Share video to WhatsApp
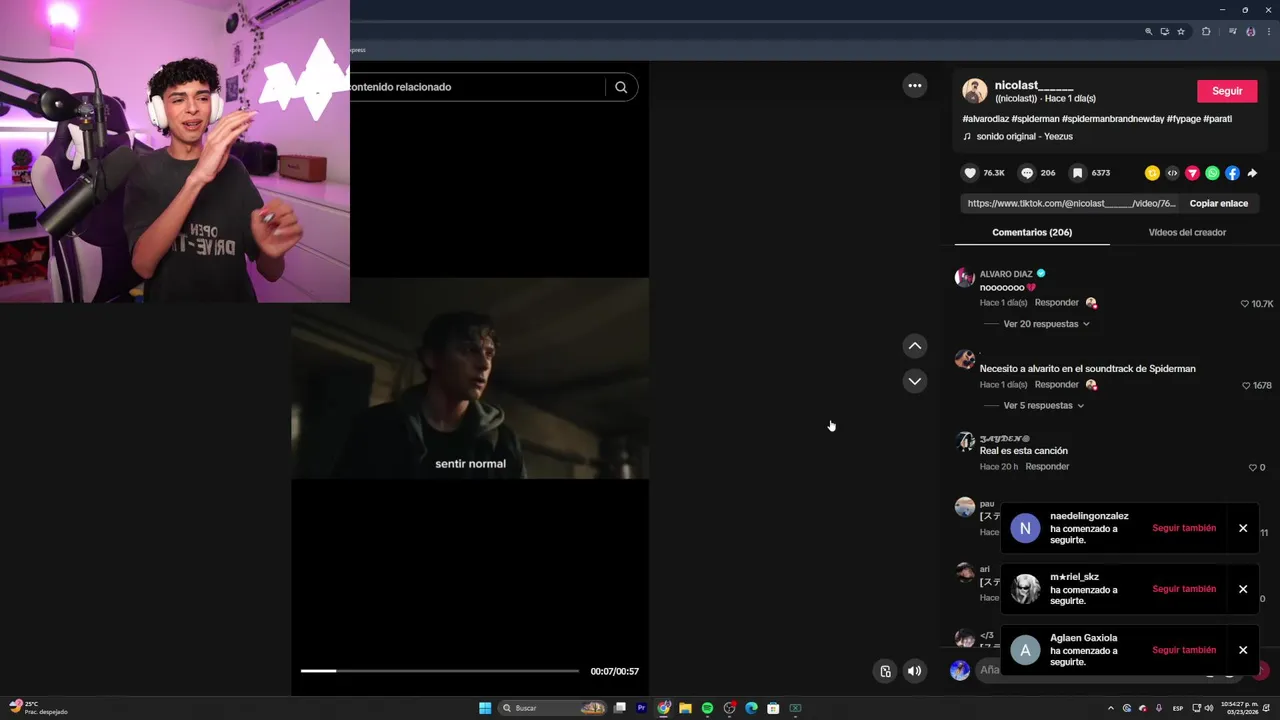Image resolution: width=1280 pixels, height=720 pixels. (1212, 173)
